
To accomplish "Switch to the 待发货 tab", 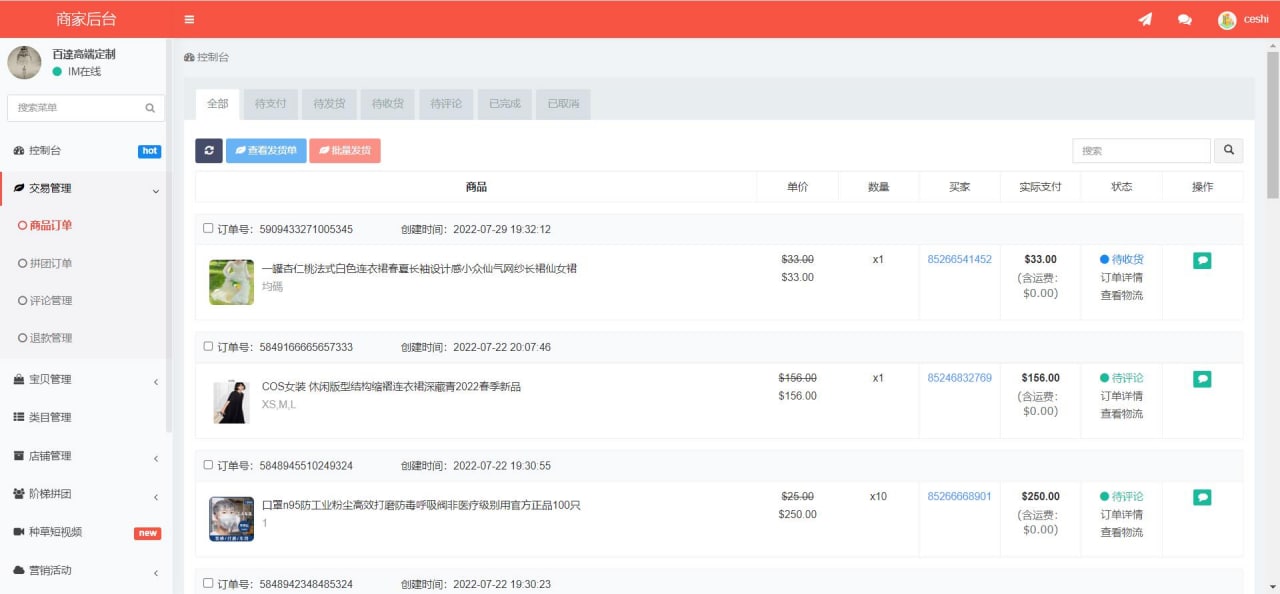I will [329, 104].
